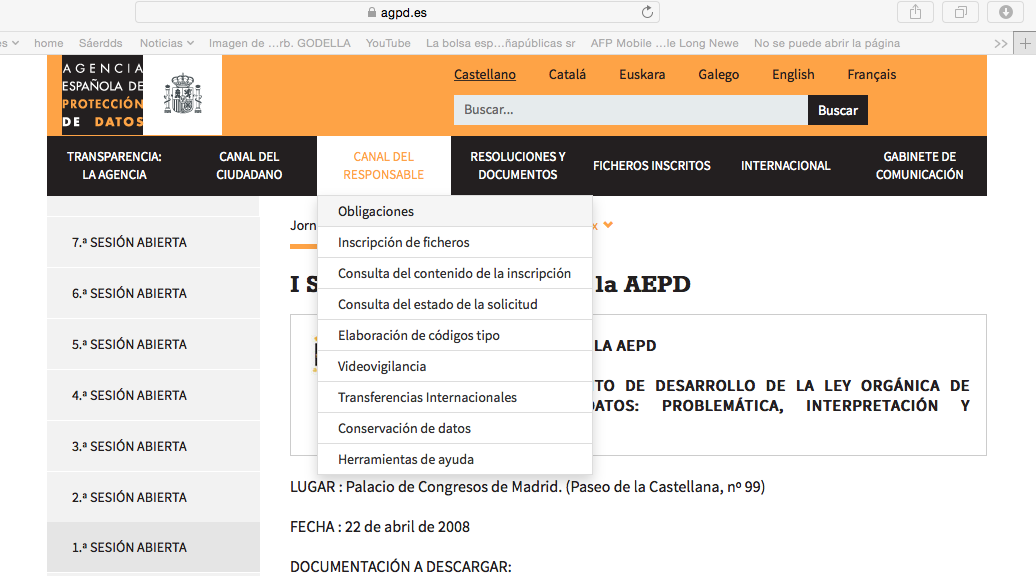1036x576 pixels.
Task: Expand the orange chevron beside the breadcrumb
Action: (x=608, y=225)
